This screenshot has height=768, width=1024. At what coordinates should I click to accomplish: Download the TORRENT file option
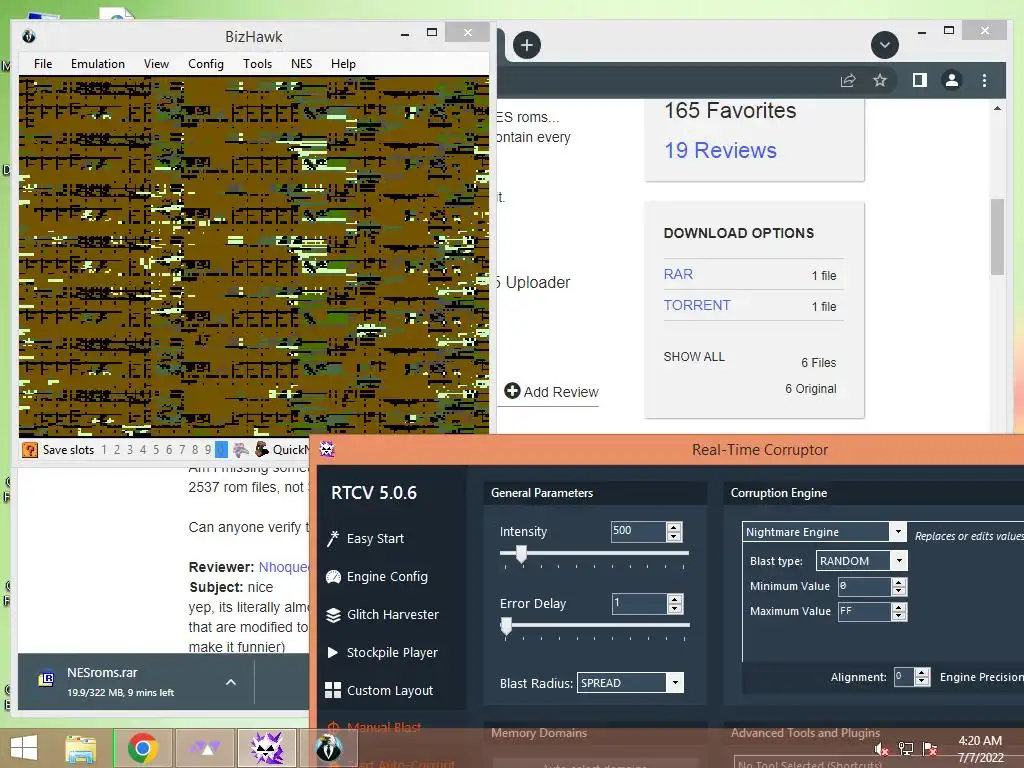point(697,305)
